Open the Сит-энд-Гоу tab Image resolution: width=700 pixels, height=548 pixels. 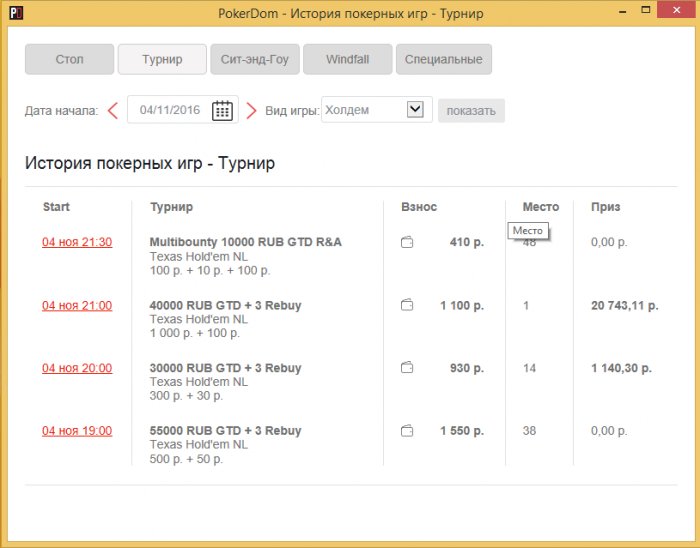click(x=255, y=59)
